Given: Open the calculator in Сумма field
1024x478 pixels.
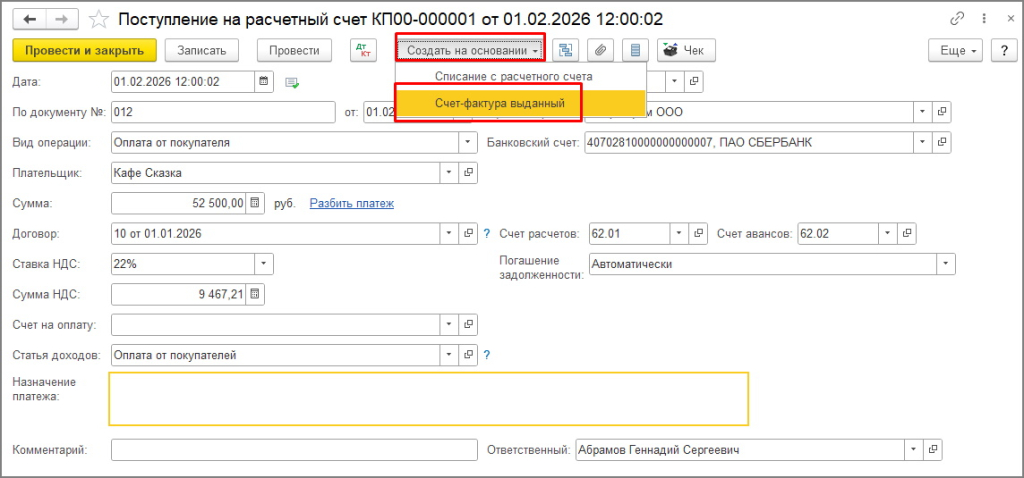Looking at the screenshot, I should pyautogui.click(x=255, y=203).
